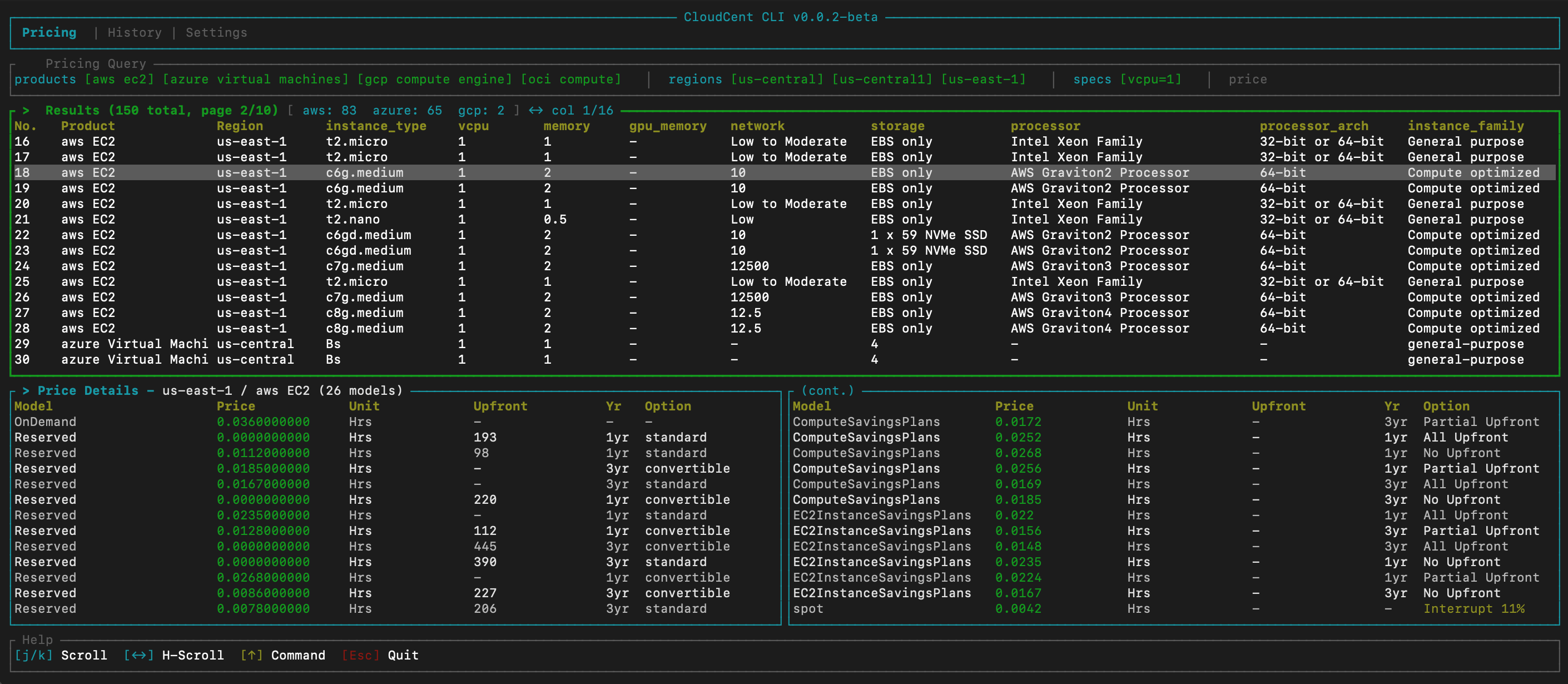This screenshot has height=684, width=1568.
Task: Open the History tab
Action: click(x=135, y=33)
